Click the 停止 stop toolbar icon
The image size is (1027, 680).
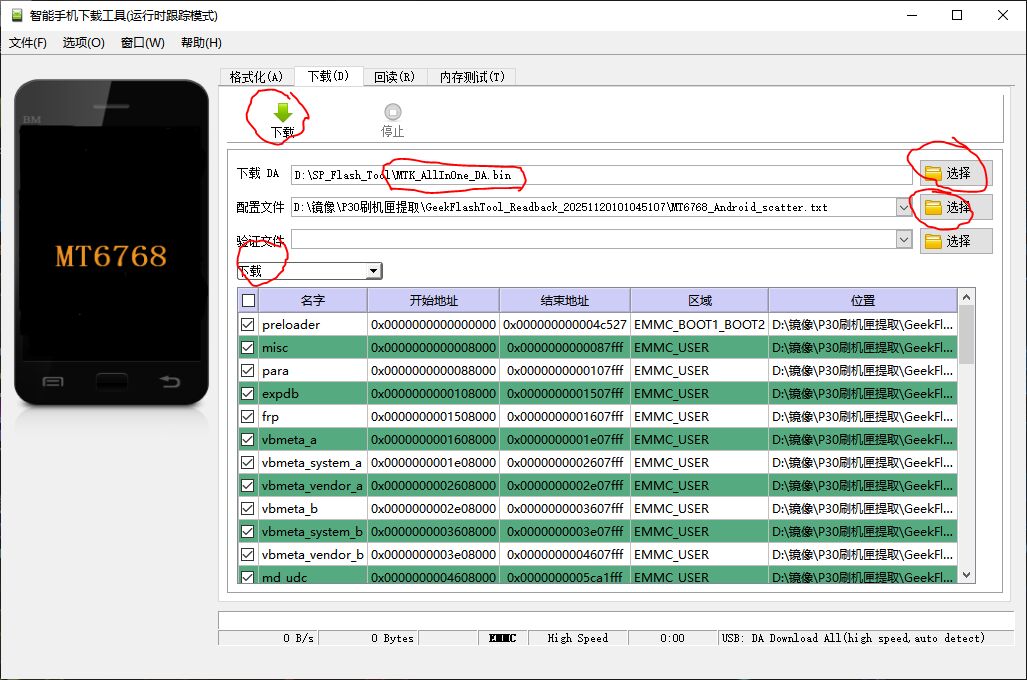tap(392, 110)
